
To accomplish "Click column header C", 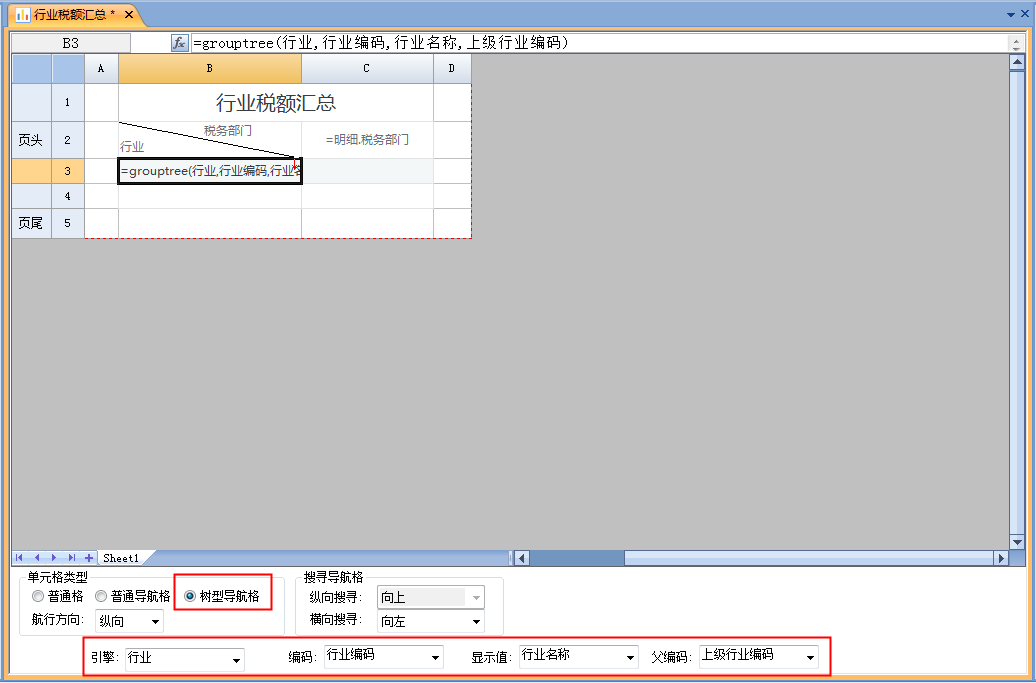I will pyautogui.click(x=367, y=68).
